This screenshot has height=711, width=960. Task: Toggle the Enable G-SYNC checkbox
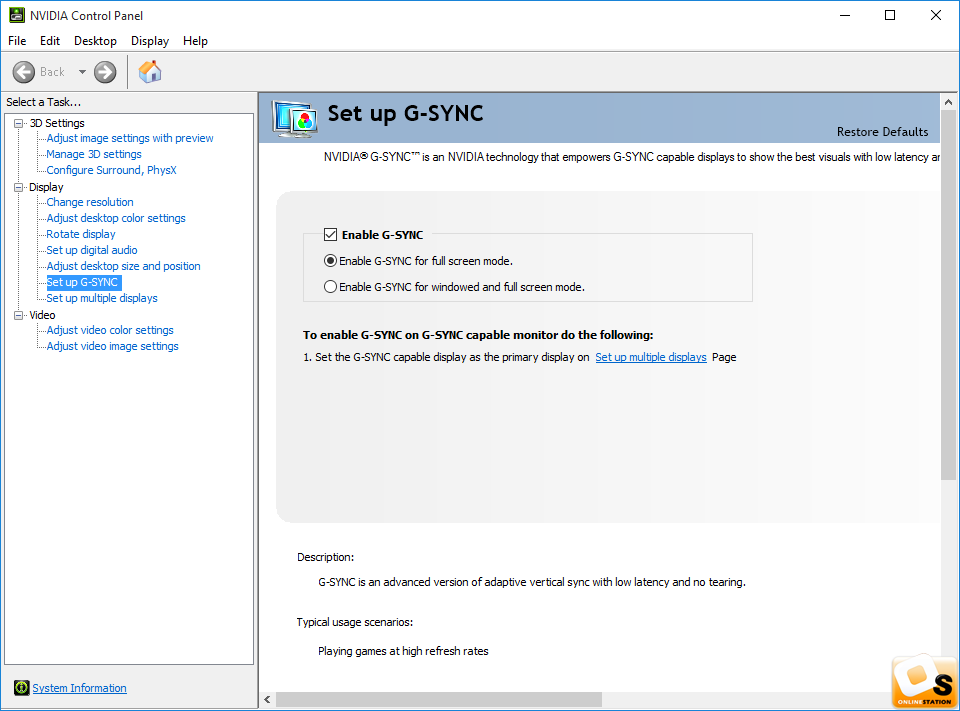[x=331, y=235]
